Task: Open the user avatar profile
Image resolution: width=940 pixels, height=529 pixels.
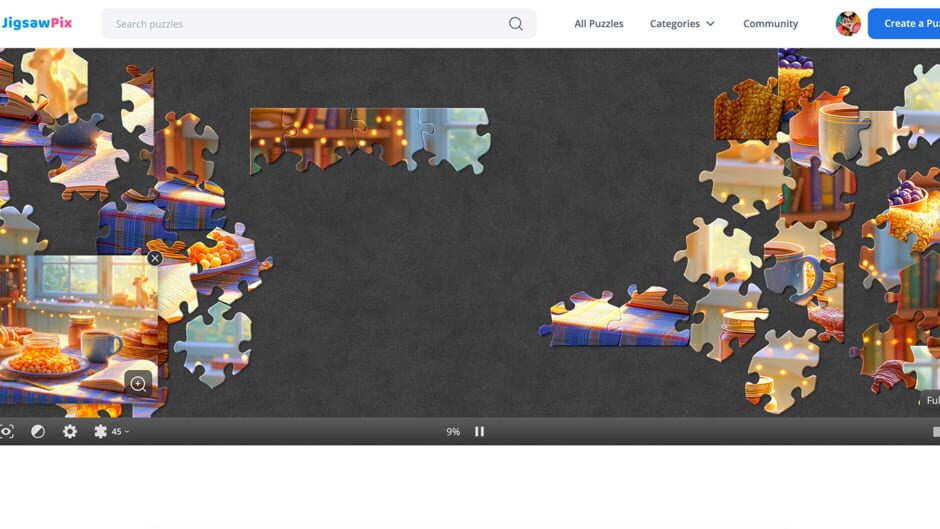Action: click(x=848, y=23)
